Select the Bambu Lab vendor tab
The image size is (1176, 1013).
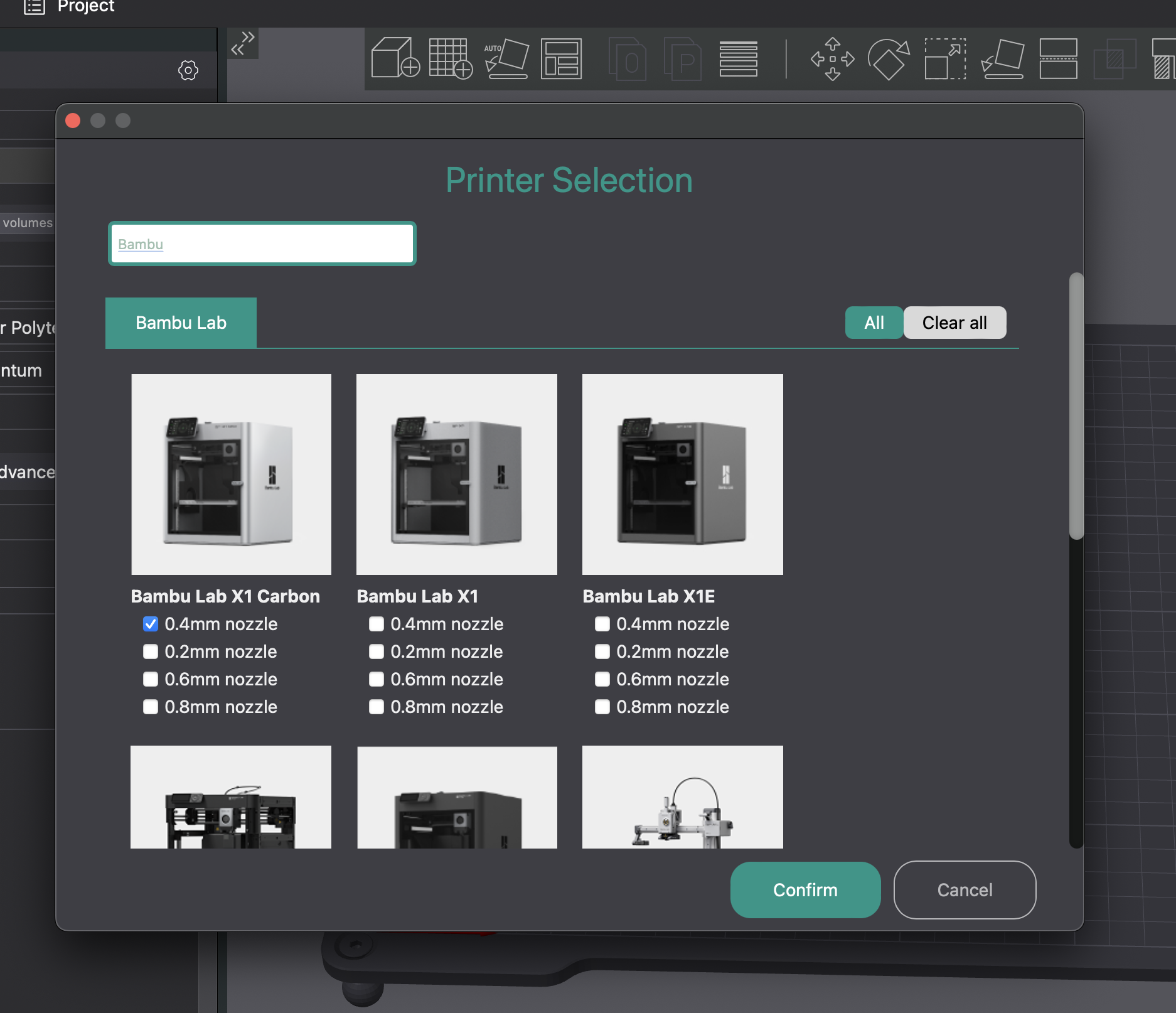[x=181, y=323]
